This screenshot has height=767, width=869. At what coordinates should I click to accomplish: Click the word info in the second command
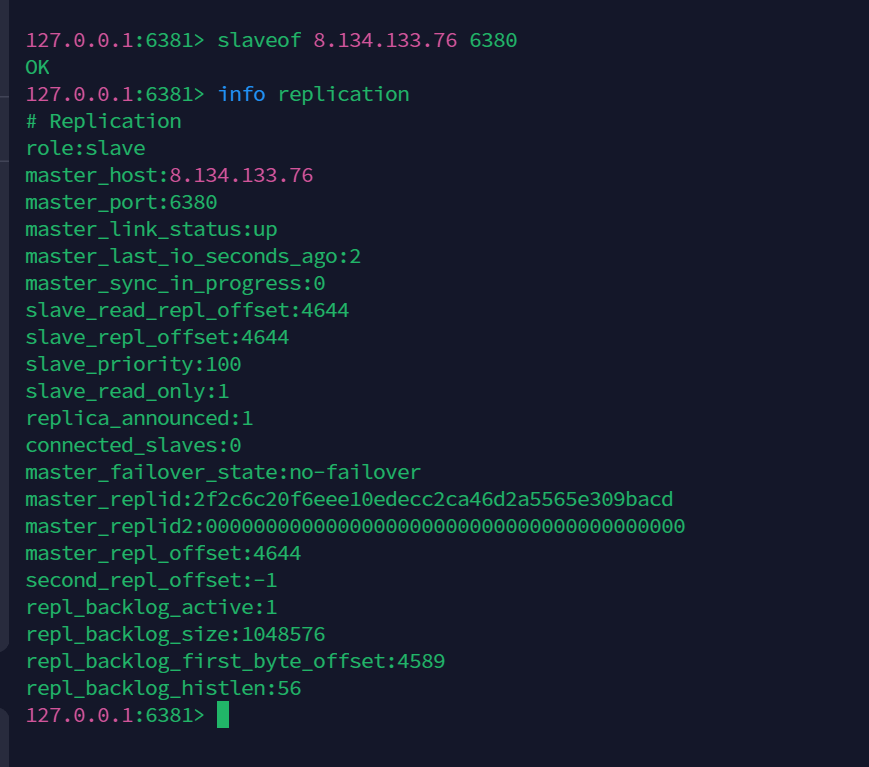click(x=242, y=94)
